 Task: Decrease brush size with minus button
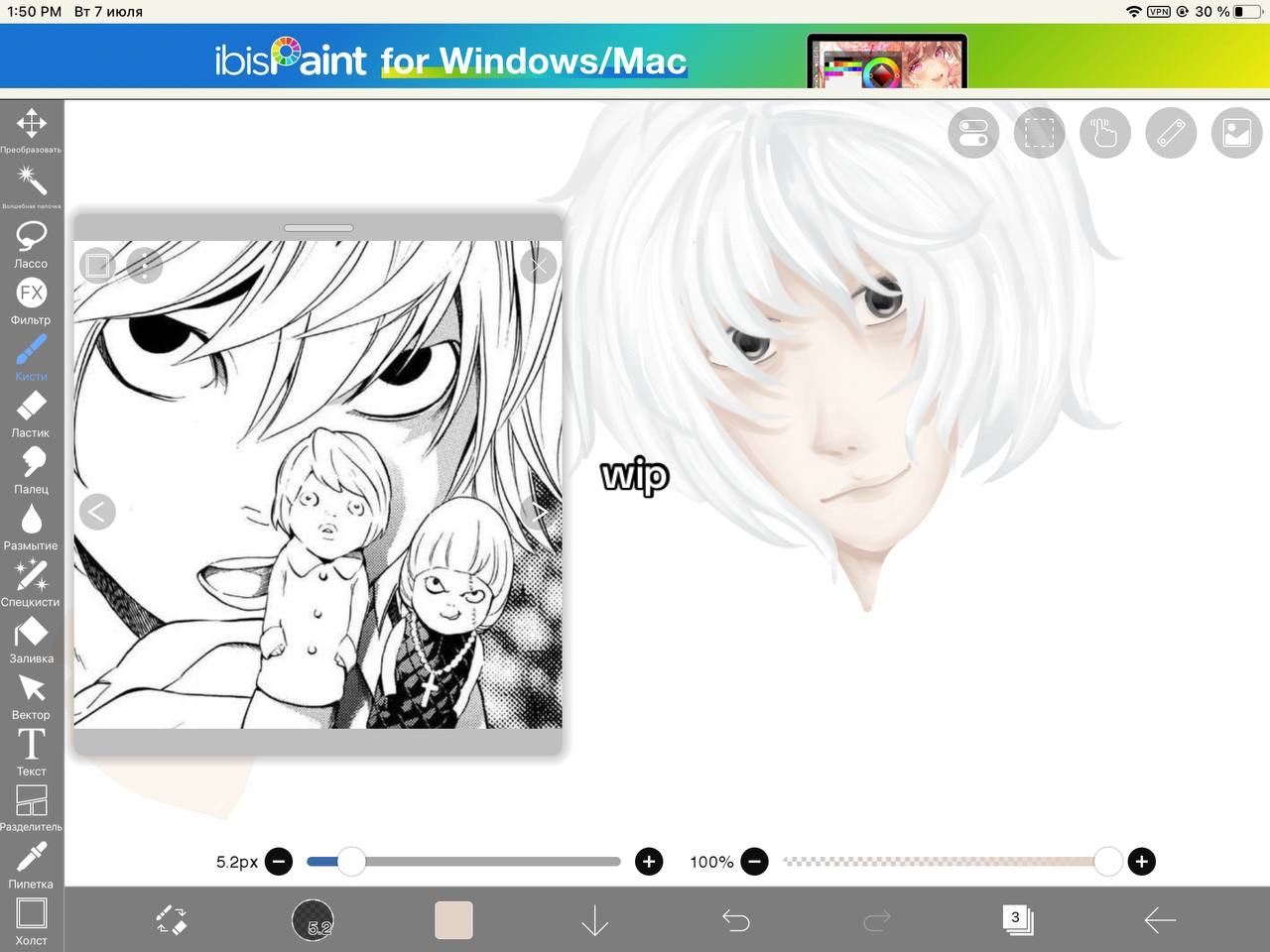coord(279,861)
